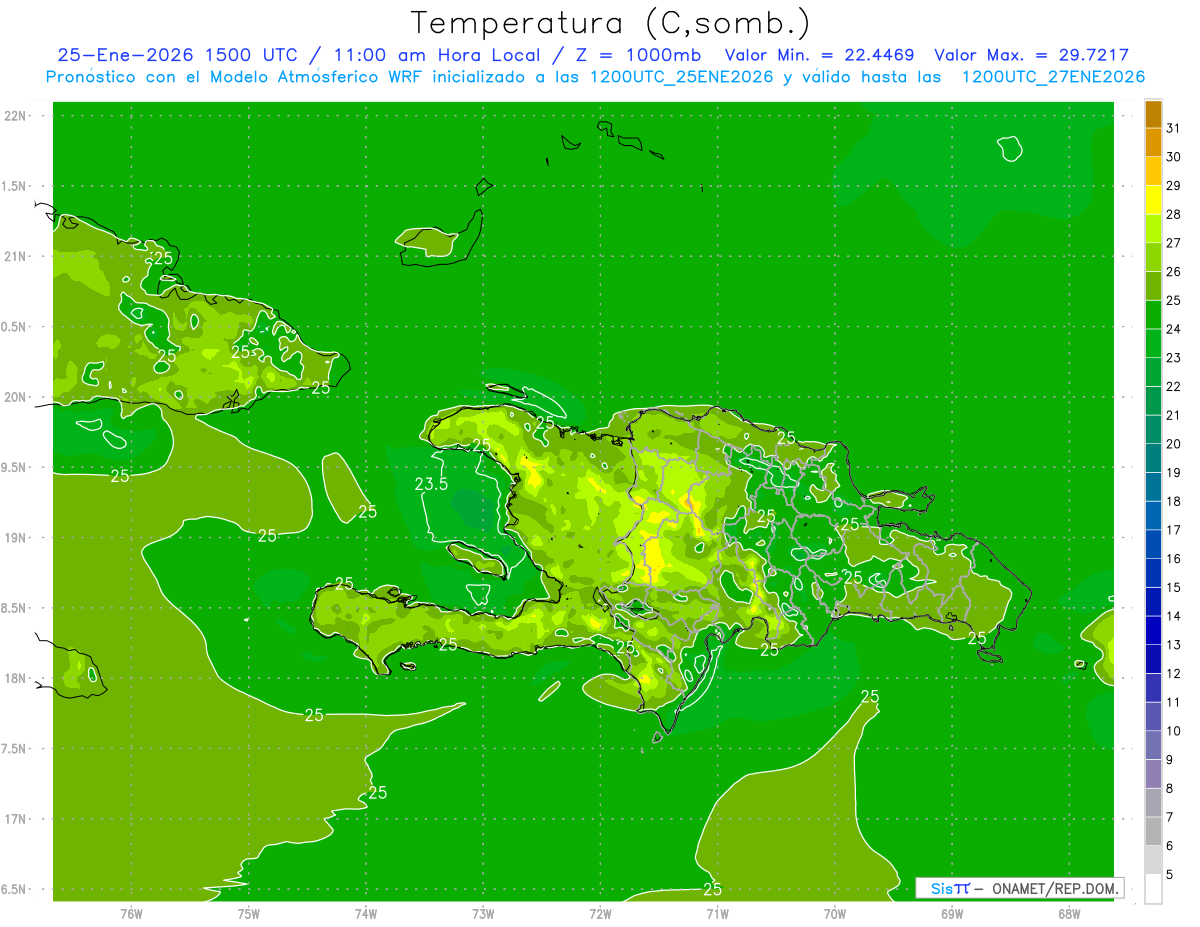This screenshot has height=927, width=1200.
Task: Click the '69W' longitude axis label
Action: point(952,914)
